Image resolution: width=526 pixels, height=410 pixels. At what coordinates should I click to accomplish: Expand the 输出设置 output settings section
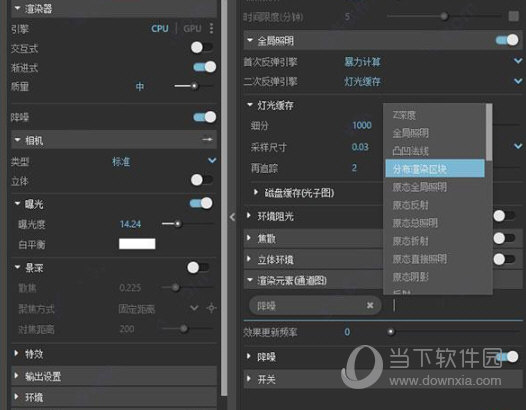pyautogui.click(x=16, y=375)
